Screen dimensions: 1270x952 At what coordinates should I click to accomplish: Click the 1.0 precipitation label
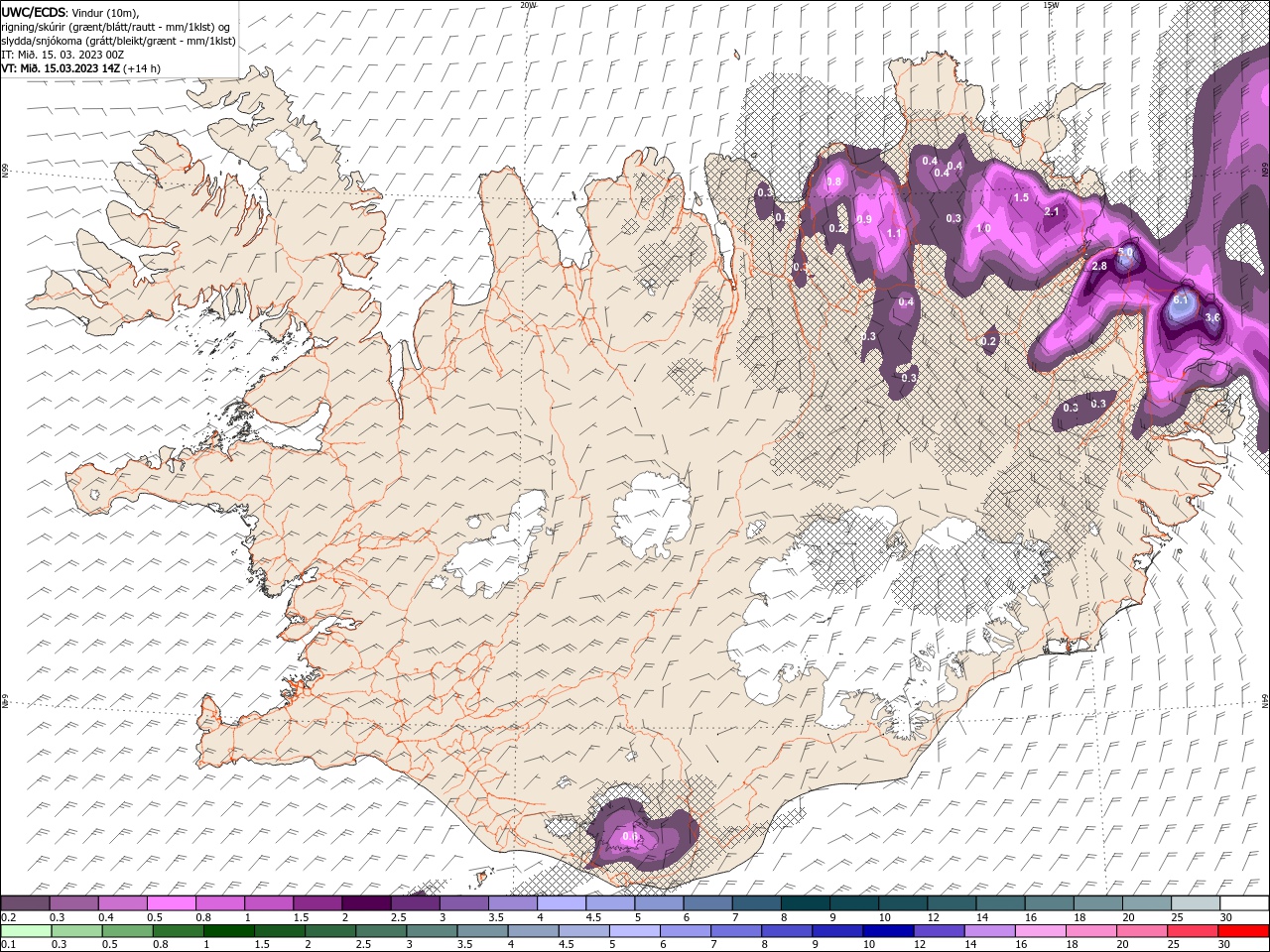pyautogui.click(x=984, y=228)
